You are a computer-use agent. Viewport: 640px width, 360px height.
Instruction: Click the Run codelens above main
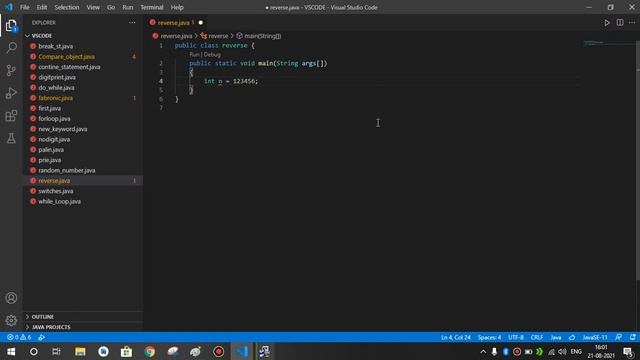point(194,54)
